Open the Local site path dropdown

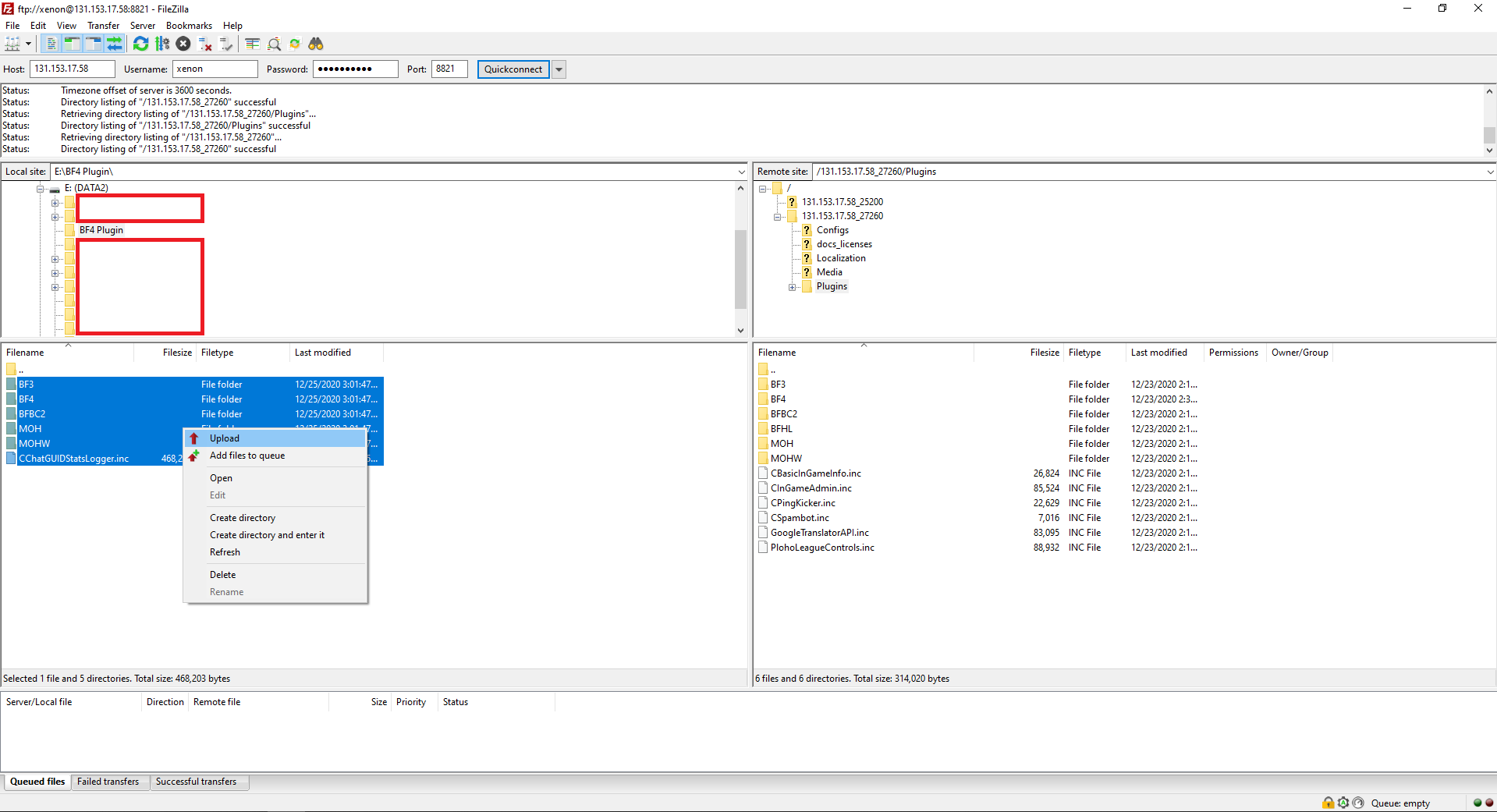(x=741, y=172)
